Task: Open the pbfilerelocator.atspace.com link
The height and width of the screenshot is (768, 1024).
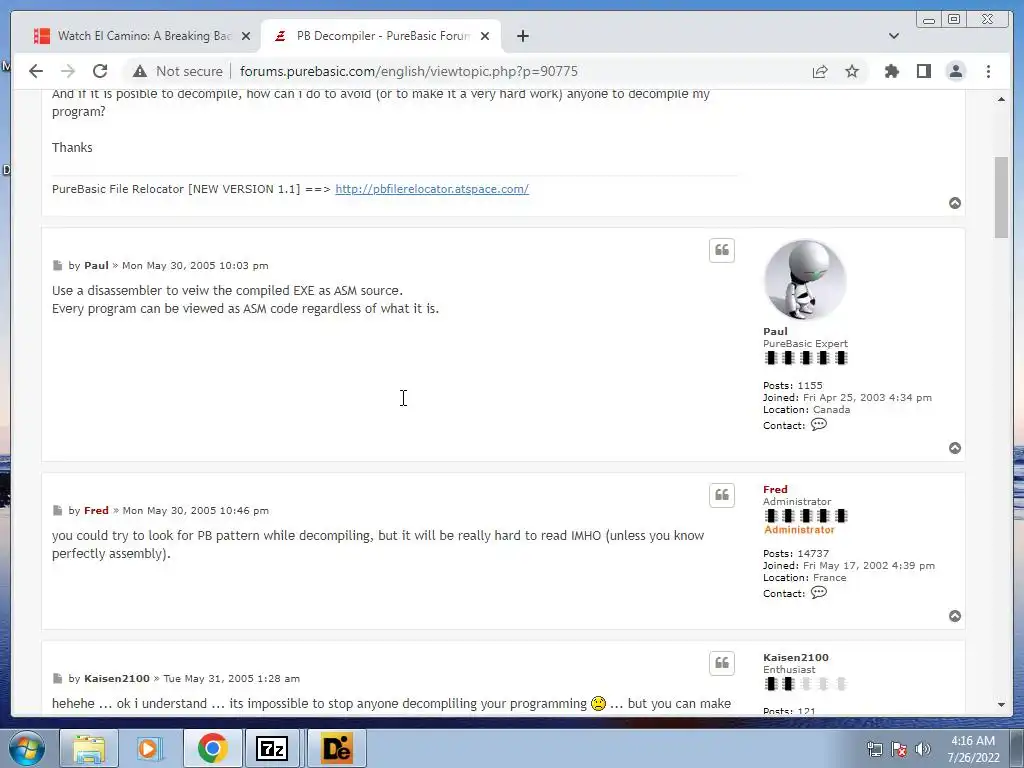Action: point(432,189)
